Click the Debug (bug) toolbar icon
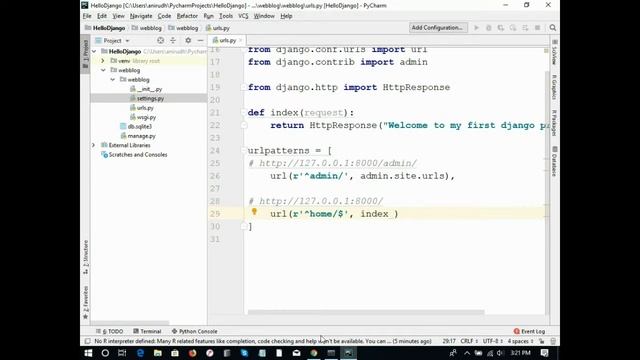Screen dimensions: 640x360 coord(488,28)
